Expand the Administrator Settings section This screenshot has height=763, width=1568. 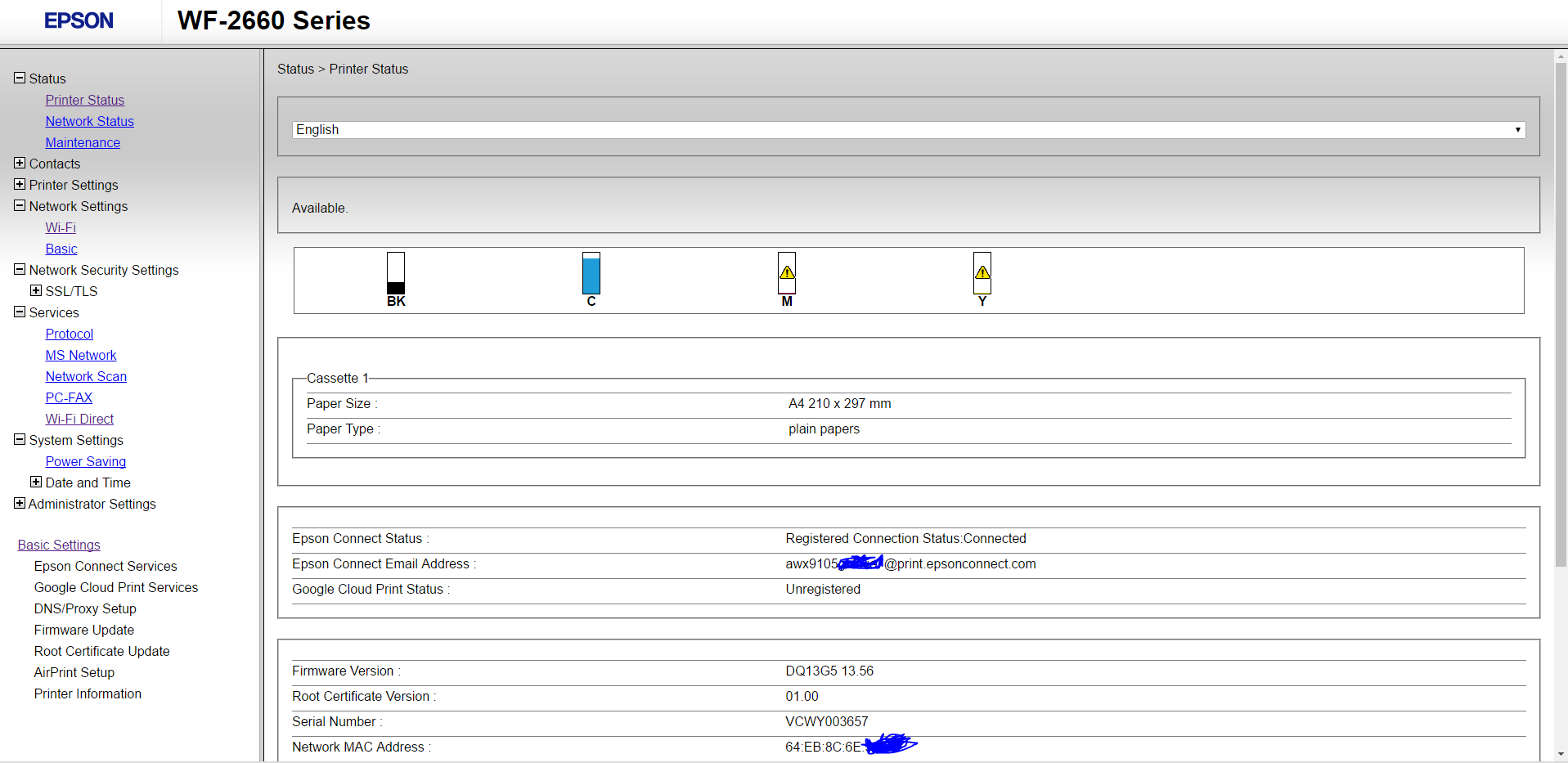(20, 503)
